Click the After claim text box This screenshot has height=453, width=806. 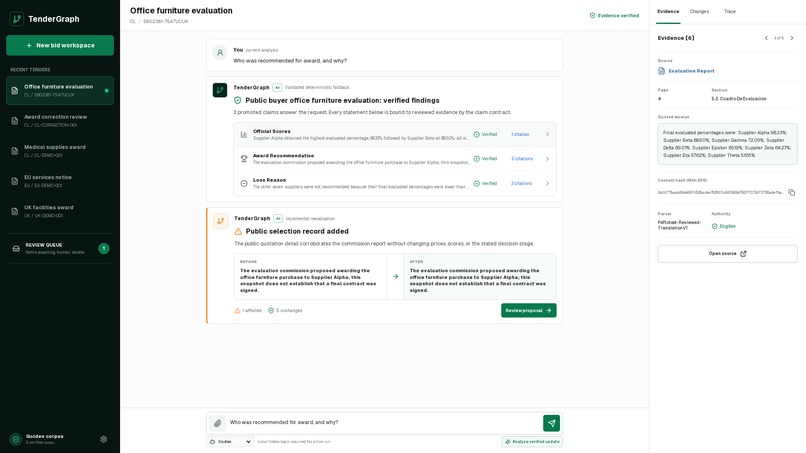[x=480, y=277]
